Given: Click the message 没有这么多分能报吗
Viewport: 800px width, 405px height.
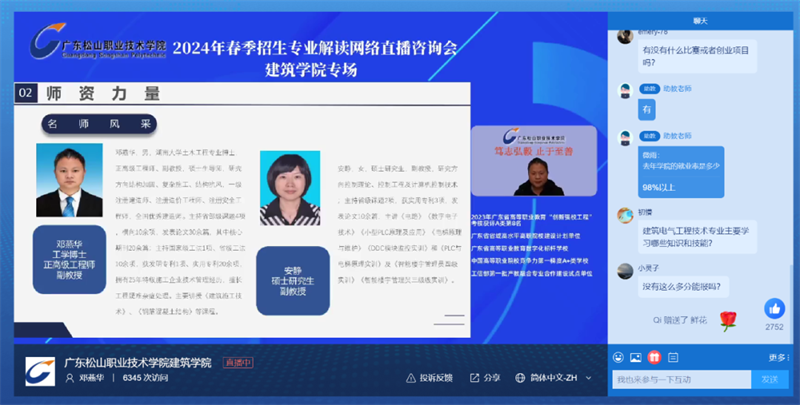Looking at the screenshot, I should (683, 287).
